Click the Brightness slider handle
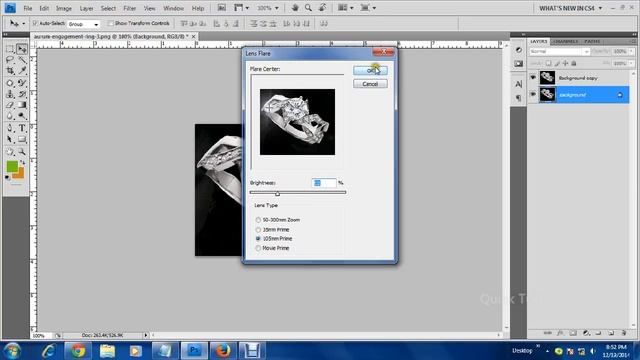 click(277, 193)
